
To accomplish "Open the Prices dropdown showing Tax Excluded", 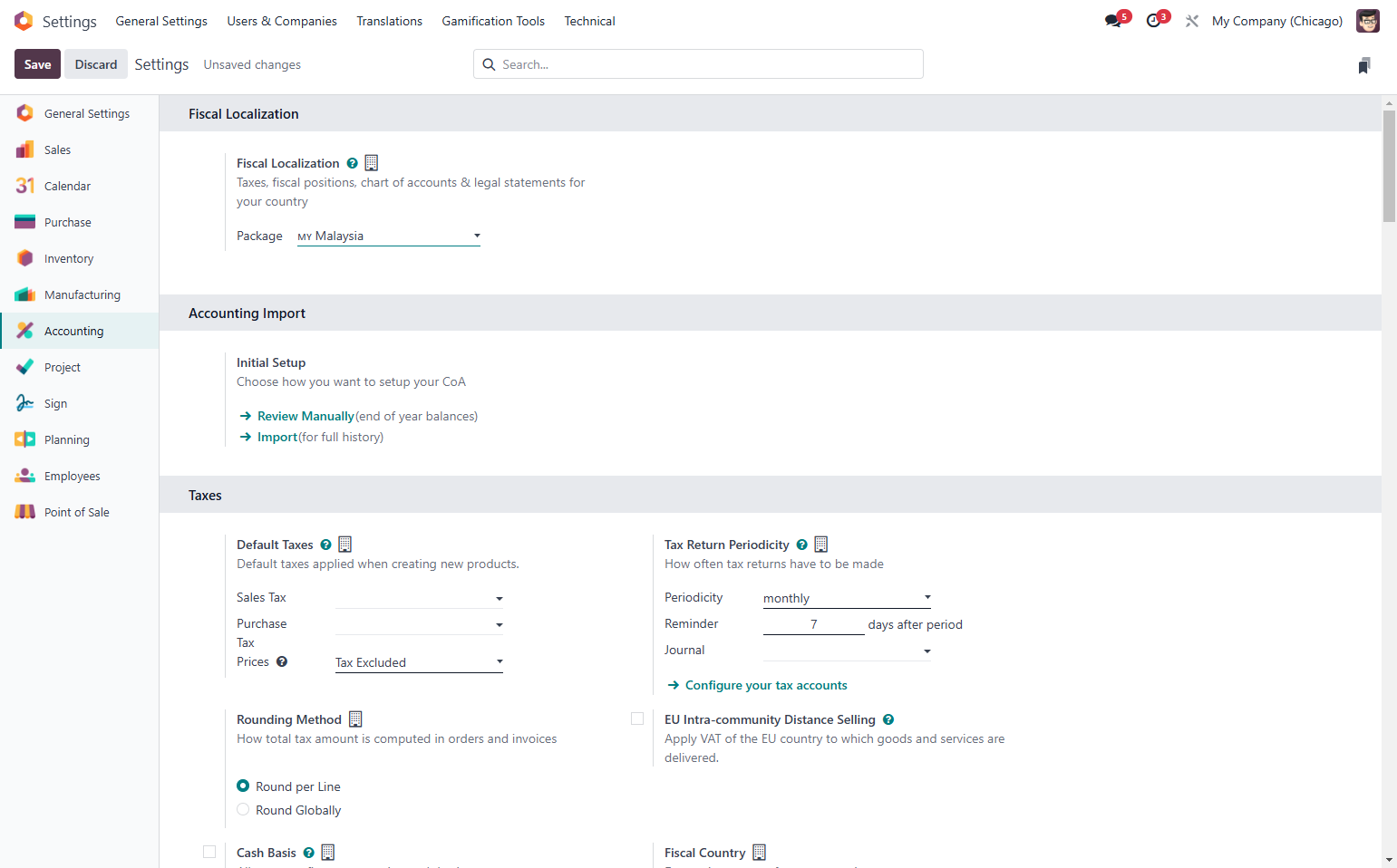I will pos(419,662).
